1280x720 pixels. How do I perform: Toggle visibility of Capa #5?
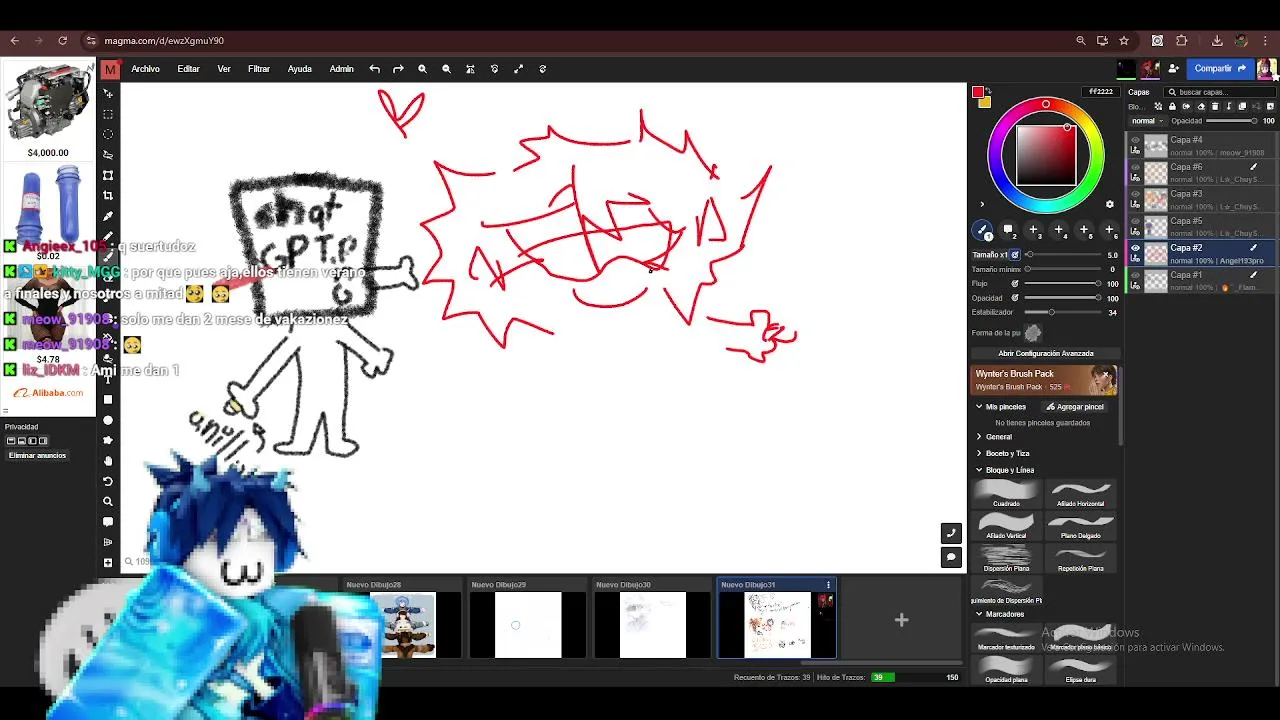point(1135,221)
